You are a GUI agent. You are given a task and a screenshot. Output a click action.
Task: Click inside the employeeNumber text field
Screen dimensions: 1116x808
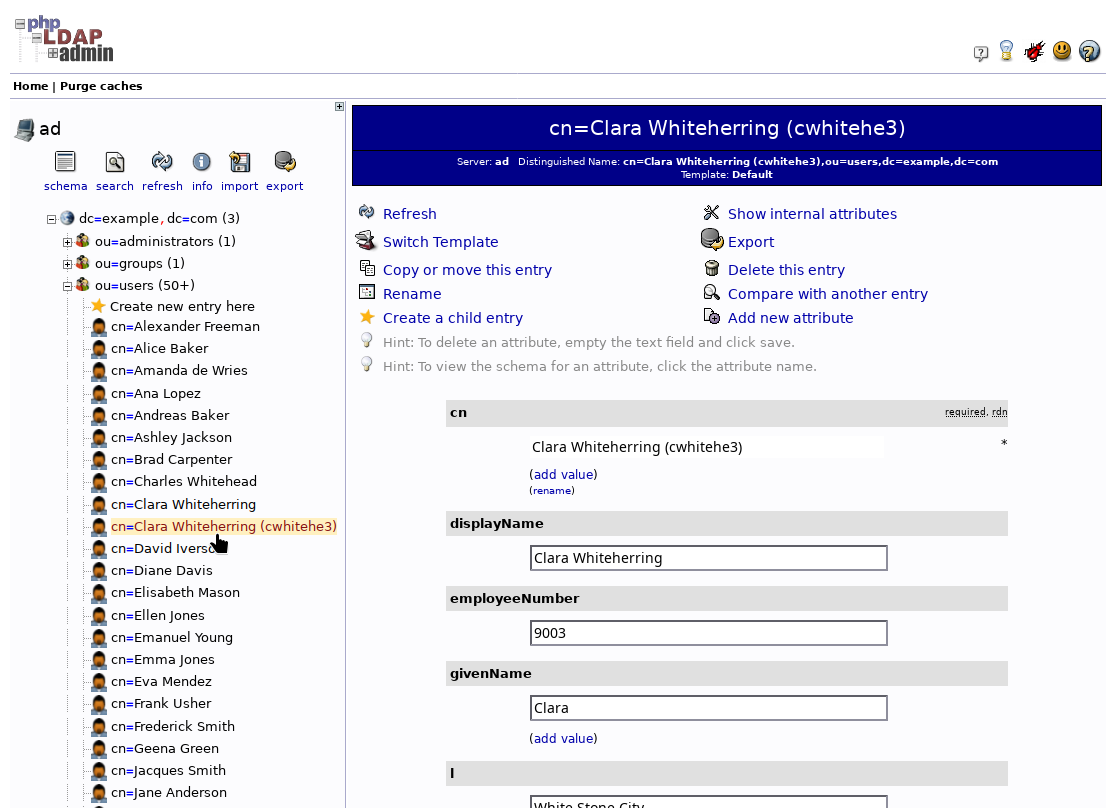(707, 632)
